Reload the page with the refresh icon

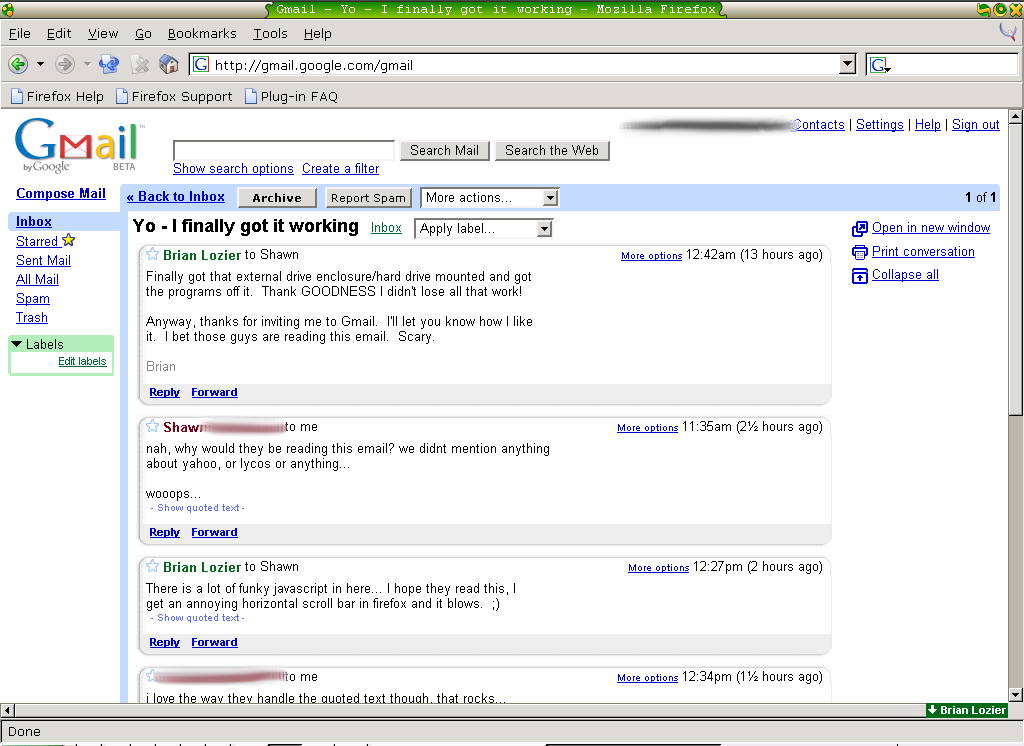[x=108, y=64]
